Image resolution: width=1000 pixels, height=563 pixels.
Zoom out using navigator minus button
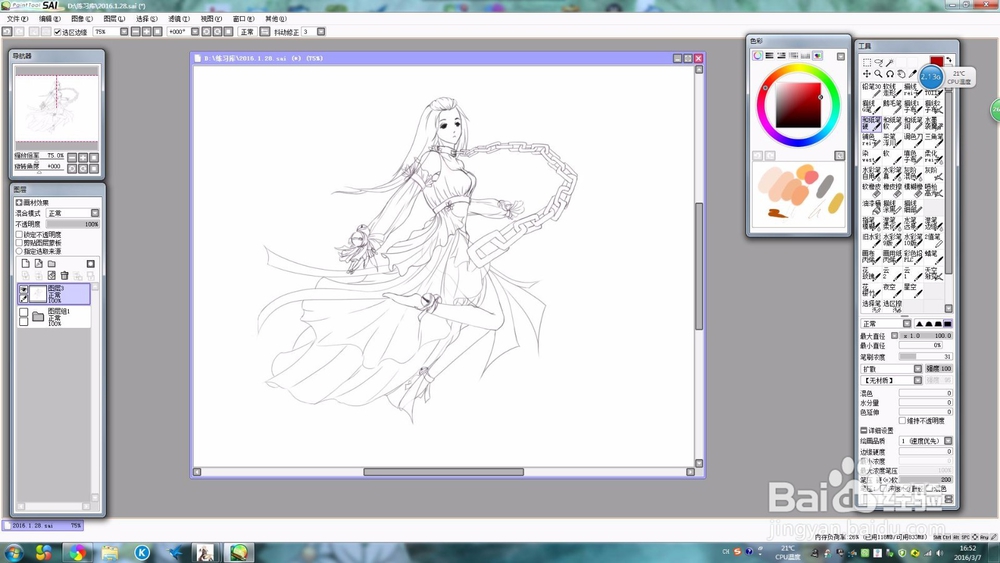[72, 157]
